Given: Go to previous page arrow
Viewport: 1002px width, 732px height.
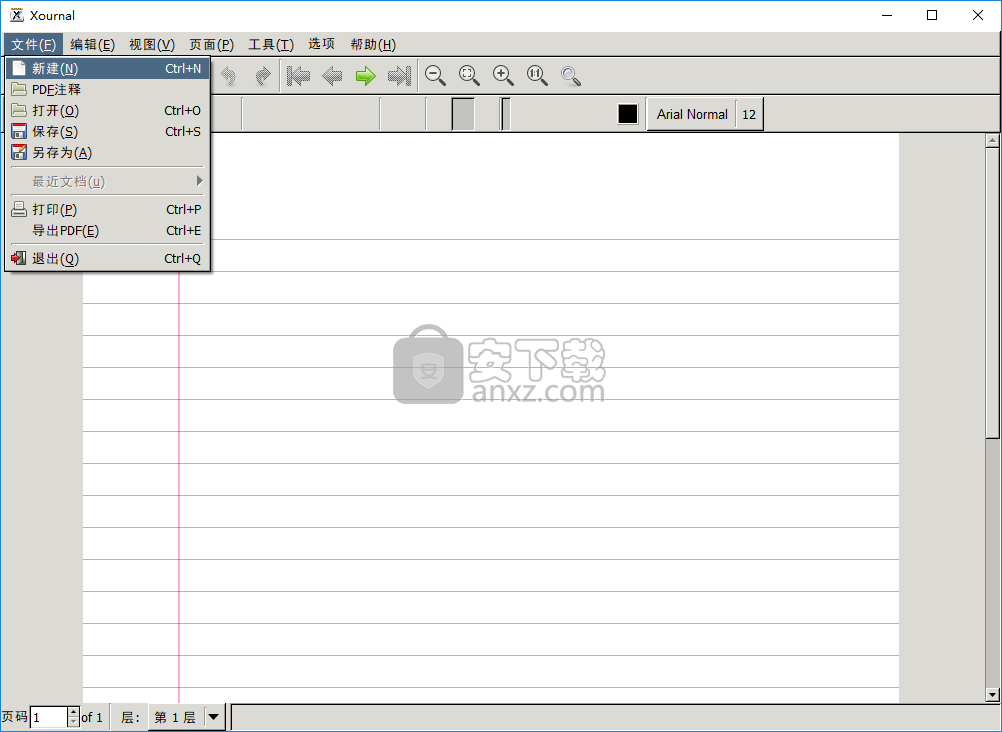Looking at the screenshot, I should [x=332, y=76].
